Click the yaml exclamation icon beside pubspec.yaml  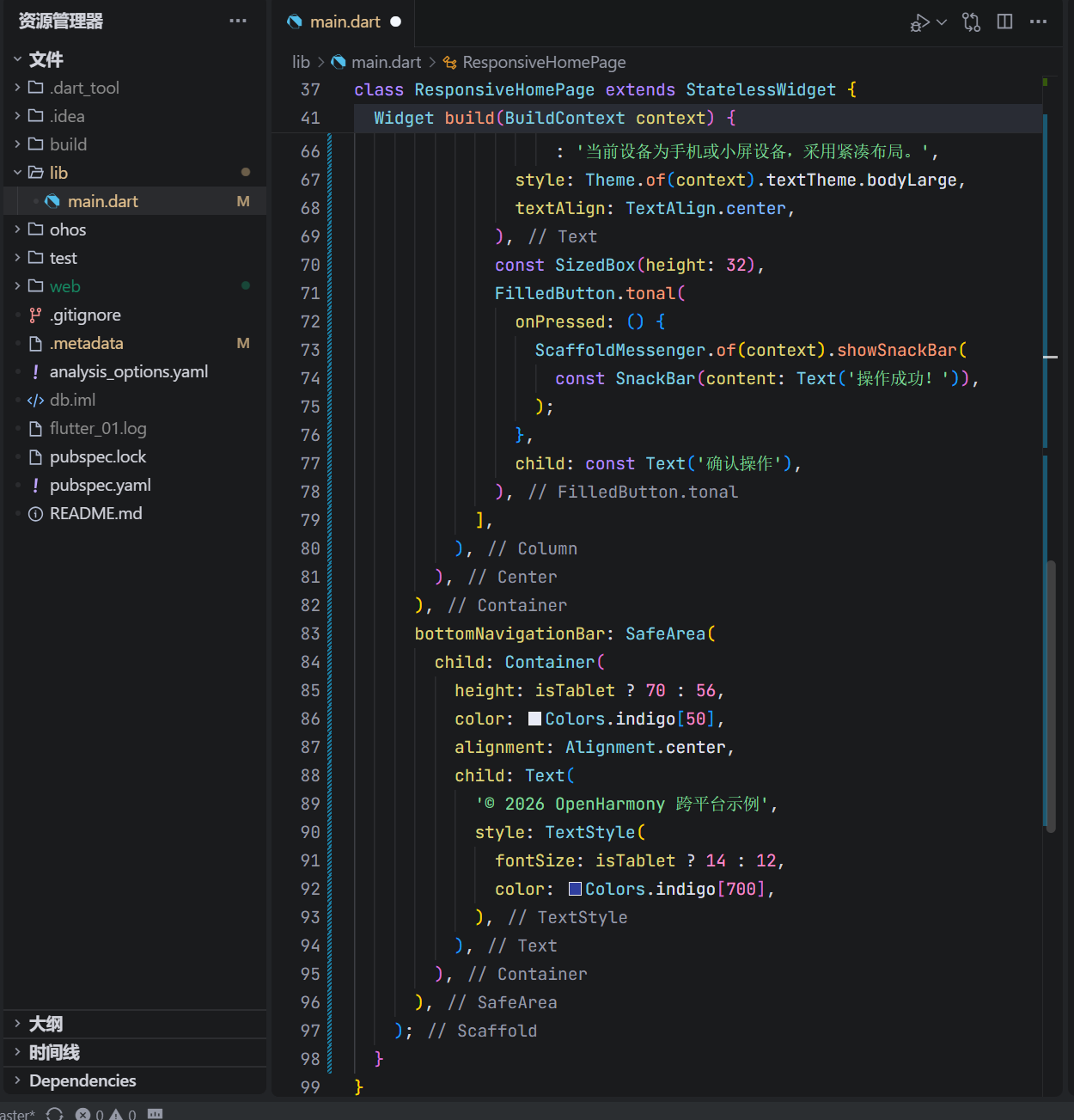35,485
